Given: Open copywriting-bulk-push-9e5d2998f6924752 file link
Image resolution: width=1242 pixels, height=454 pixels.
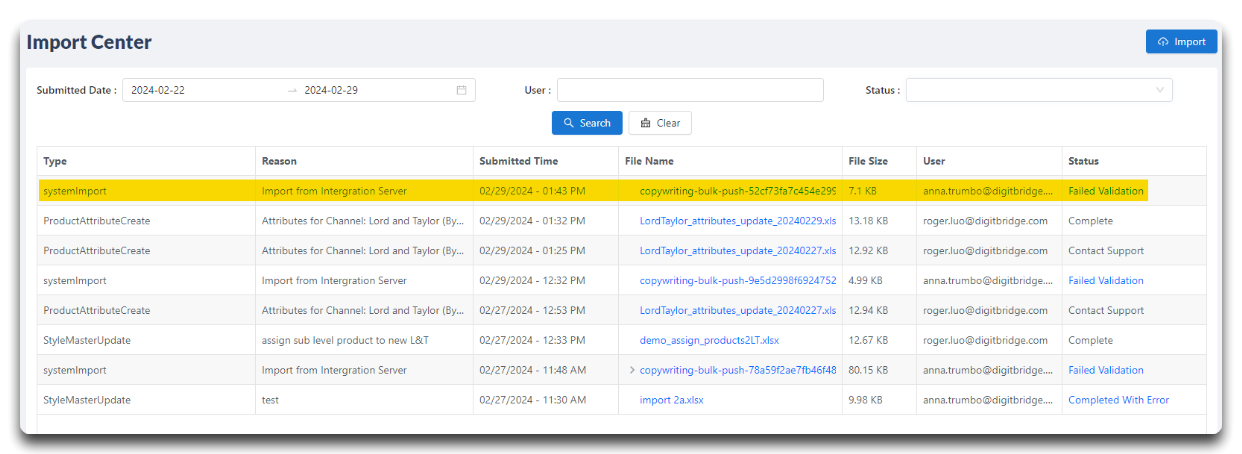Looking at the screenshot, I should click(738, 281).
